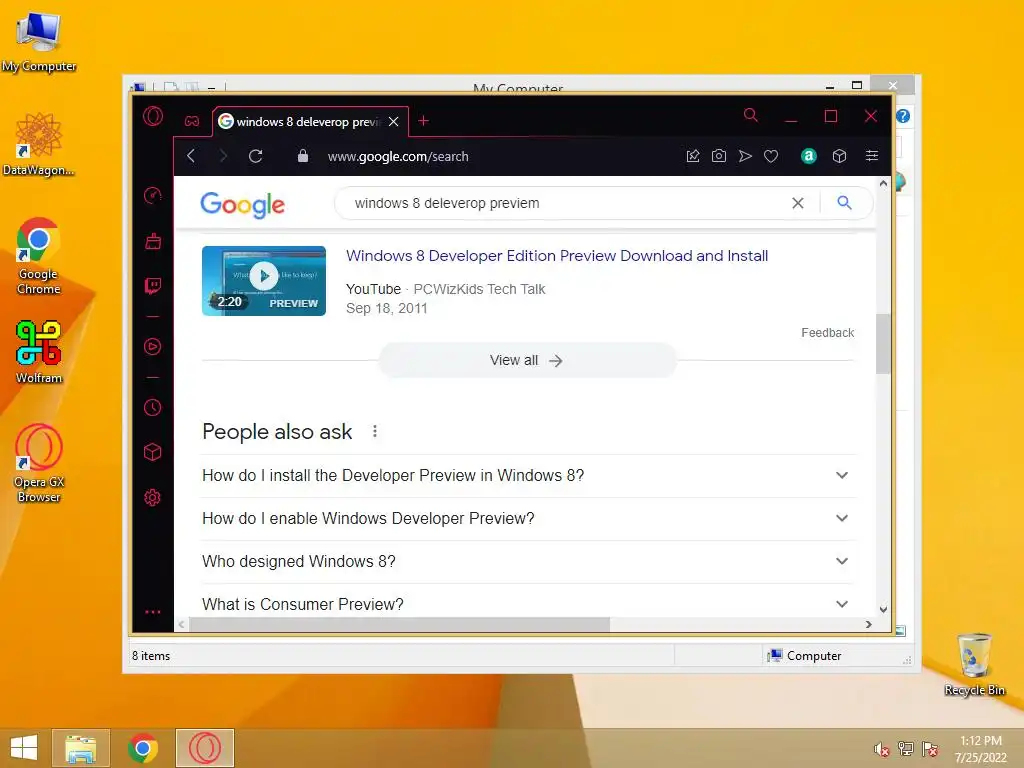The height and width of the screenshot is (768, 1024).
Task: Take a snapshot with camera icon
Action: 718,155
